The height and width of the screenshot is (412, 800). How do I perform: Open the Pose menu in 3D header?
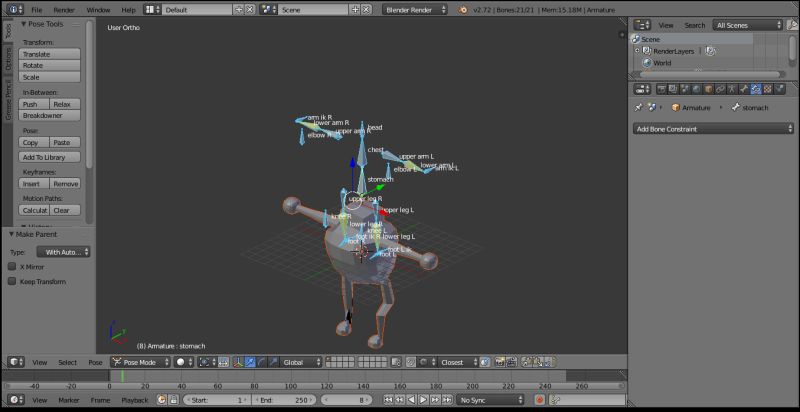[95, 363]
